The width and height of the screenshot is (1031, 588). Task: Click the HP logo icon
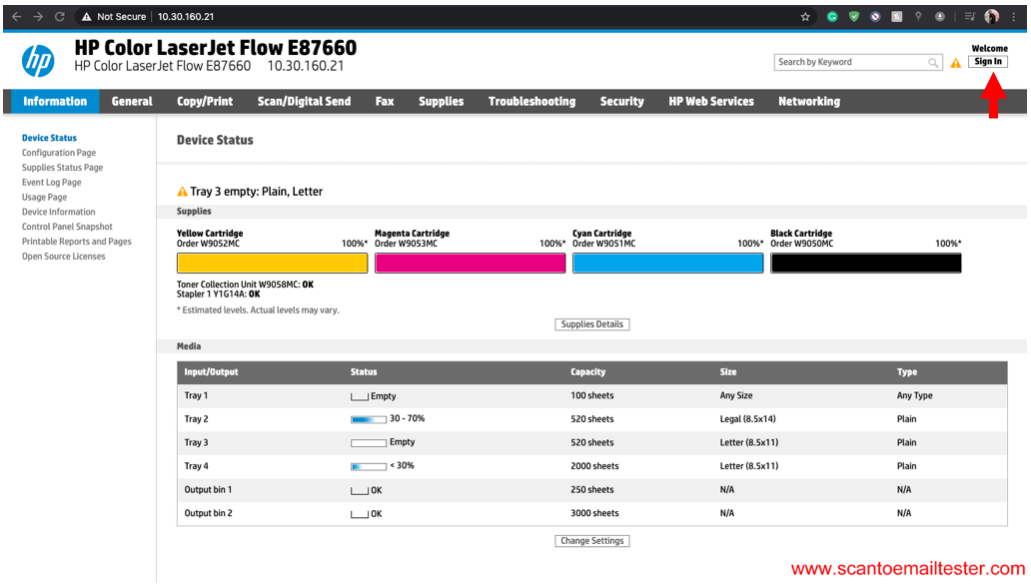(x=38, y=62)
